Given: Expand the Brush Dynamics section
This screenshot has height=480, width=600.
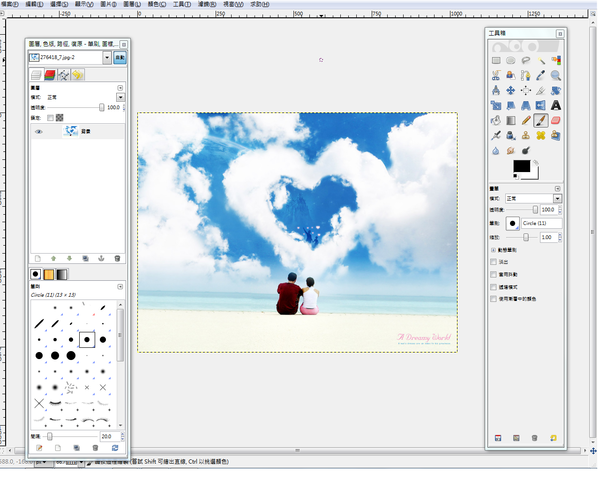Looking at the screenshot, I should (x=493, y=250).
